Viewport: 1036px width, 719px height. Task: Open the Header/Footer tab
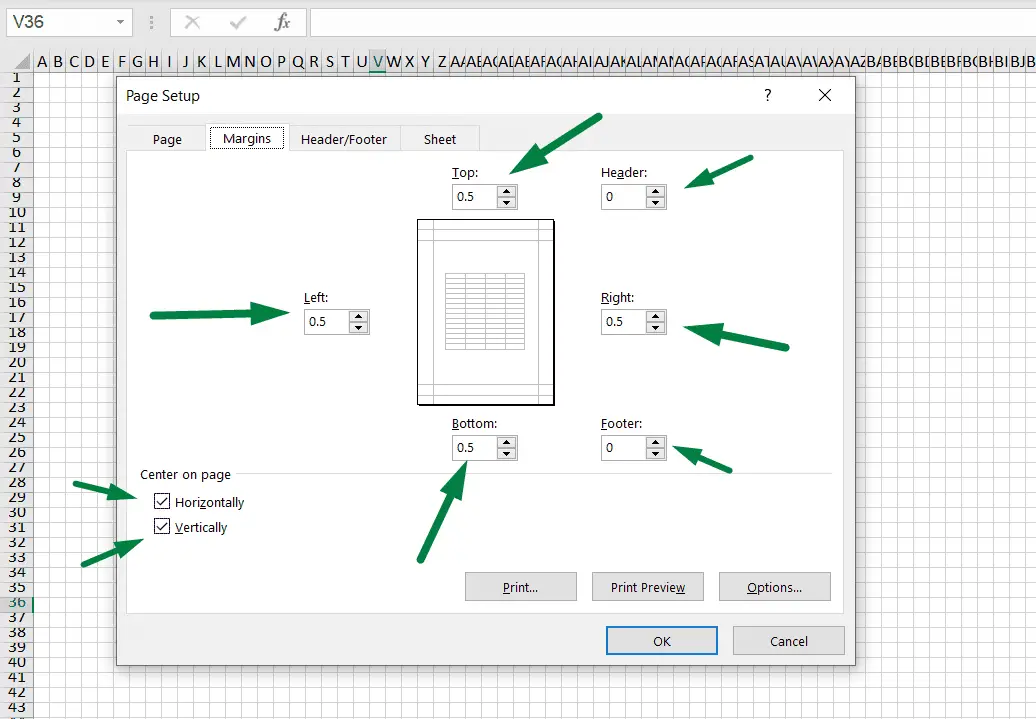point(344,139)
